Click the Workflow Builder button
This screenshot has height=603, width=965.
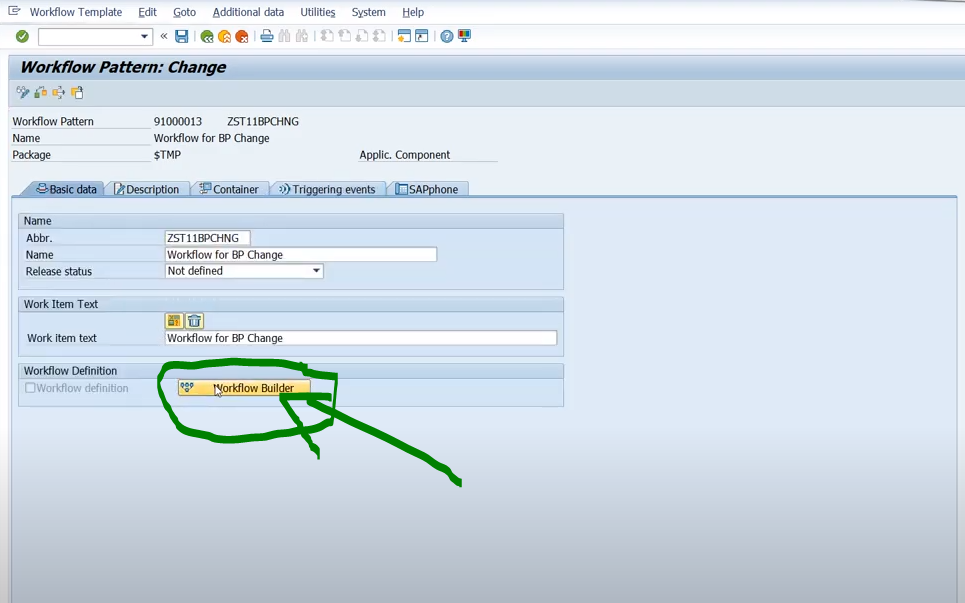pyautogui.click(x=244, y=388)
